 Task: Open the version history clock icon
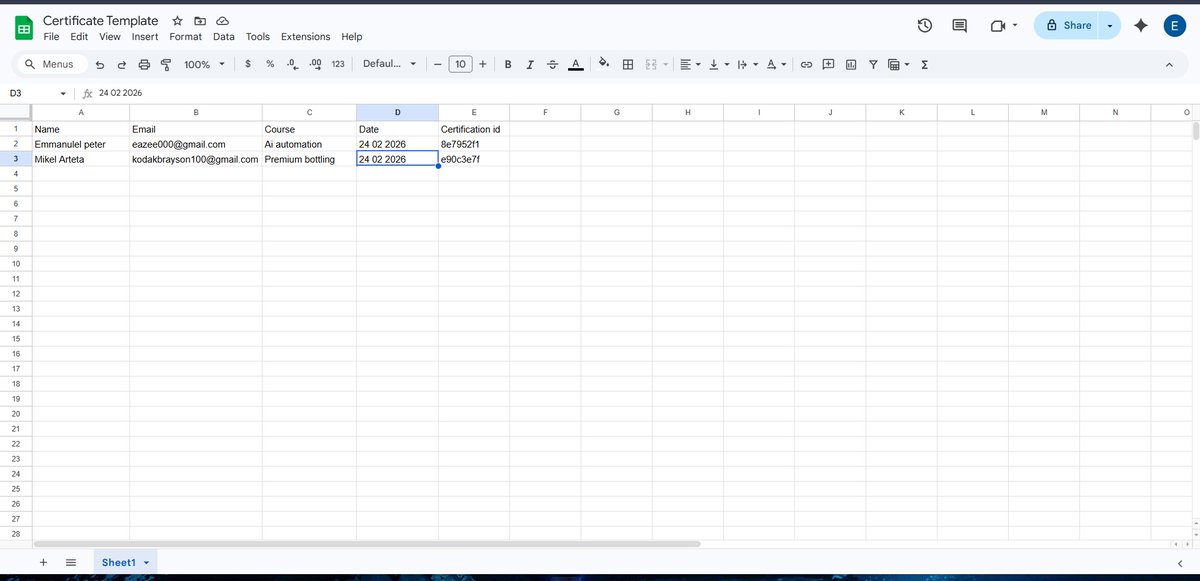[924, 25]
